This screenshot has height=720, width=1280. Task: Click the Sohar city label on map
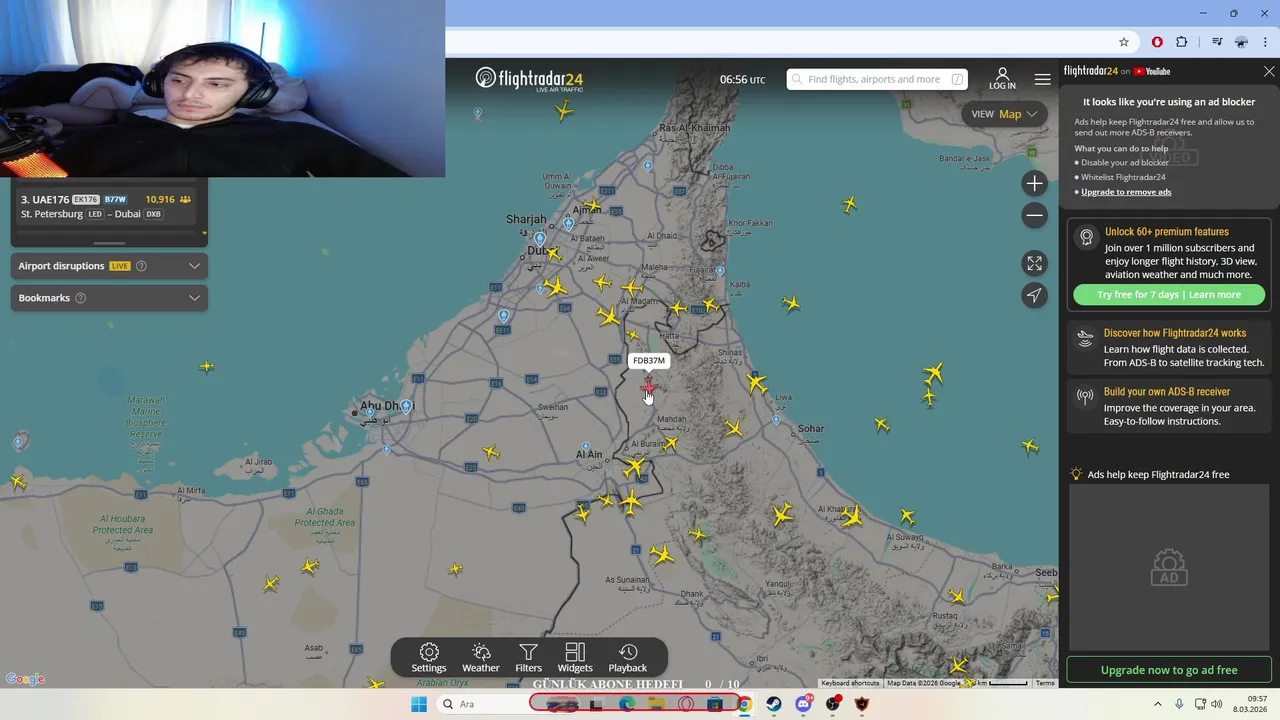(x=811, y=428)
